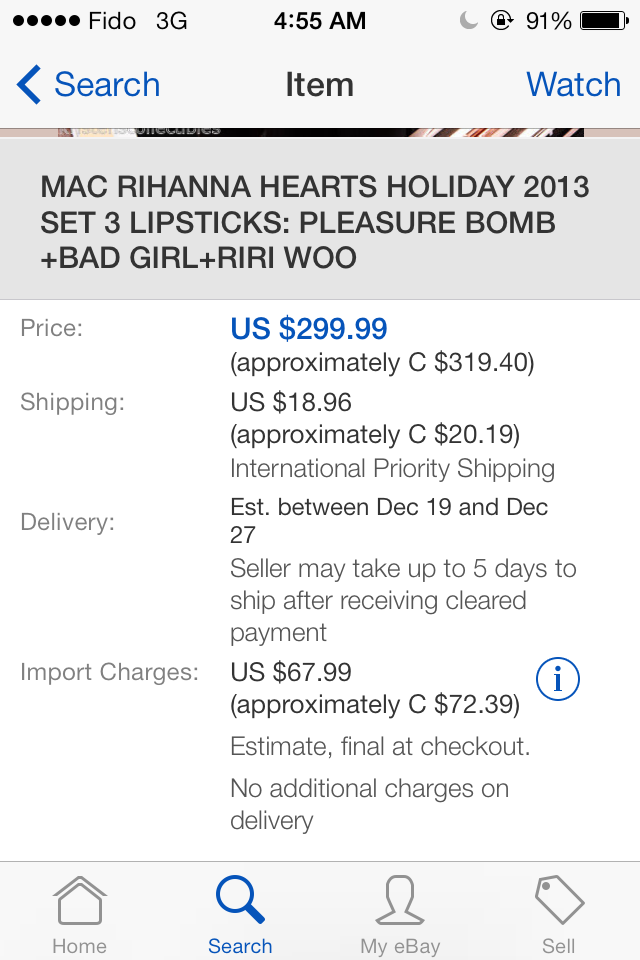640x960 pixels.
Task: Tap the MAC Rihanna Hearts listing title
Action: [x=315, y=222]
